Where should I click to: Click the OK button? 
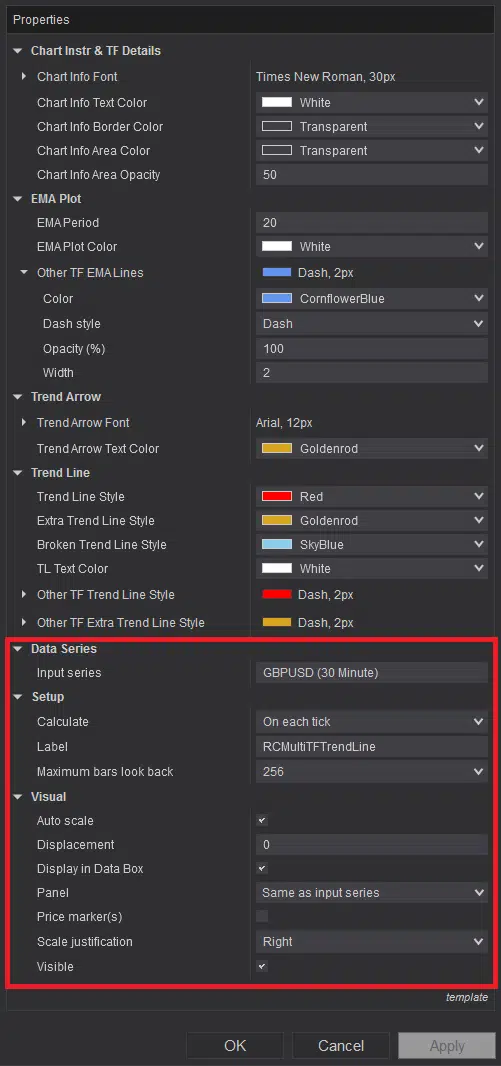tap(235, 1046)
